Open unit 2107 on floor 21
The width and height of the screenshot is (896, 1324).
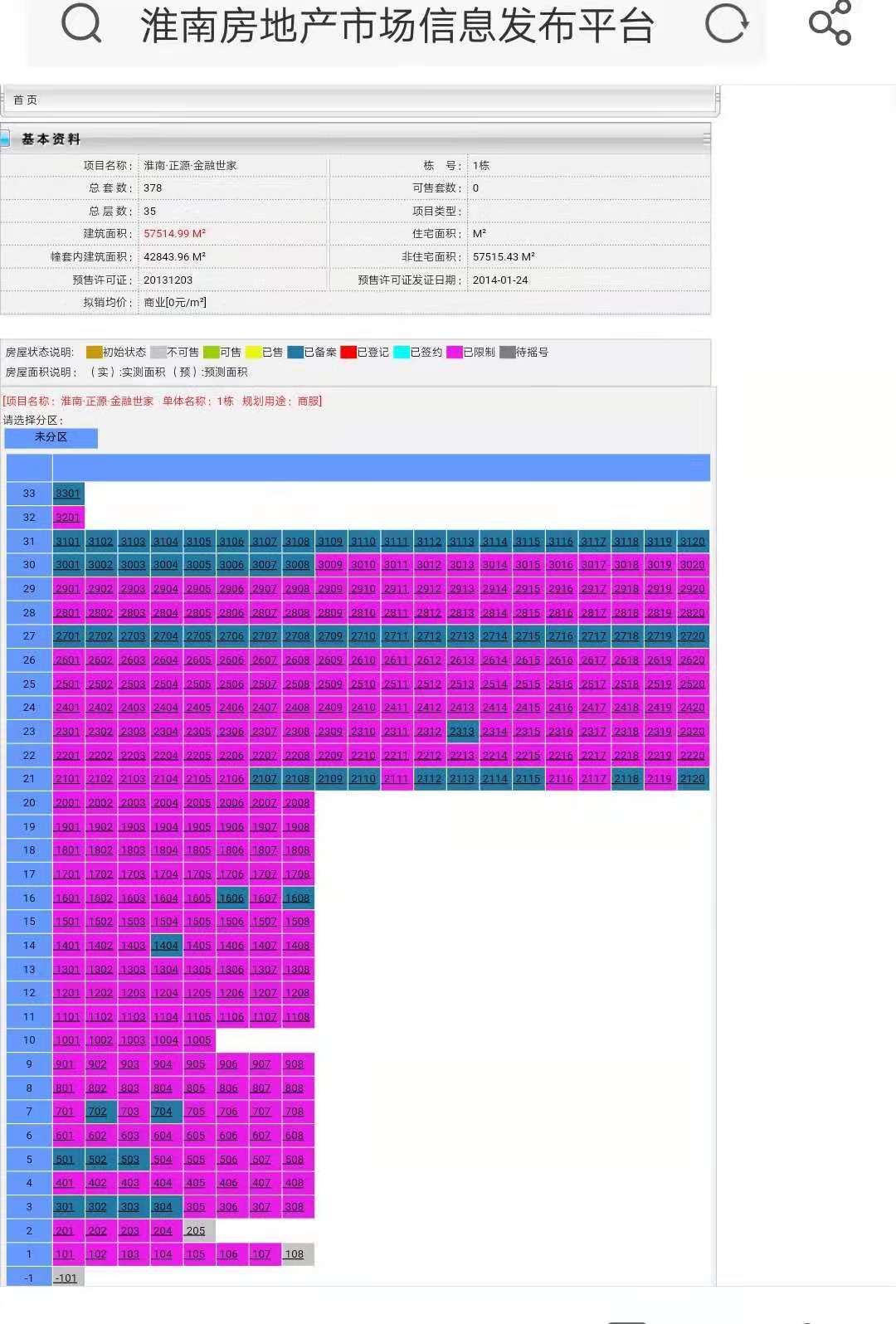(265, 779)
